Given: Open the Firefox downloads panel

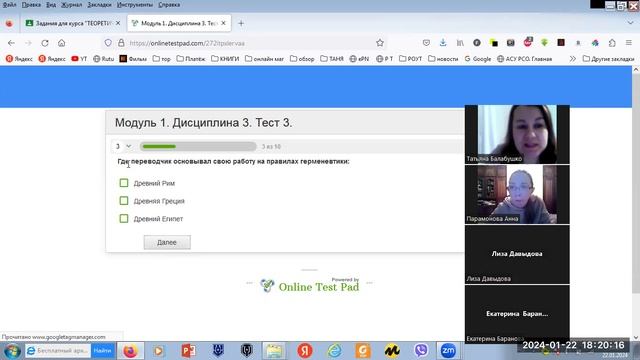Looking at the screenshot, I should (443, 43).
